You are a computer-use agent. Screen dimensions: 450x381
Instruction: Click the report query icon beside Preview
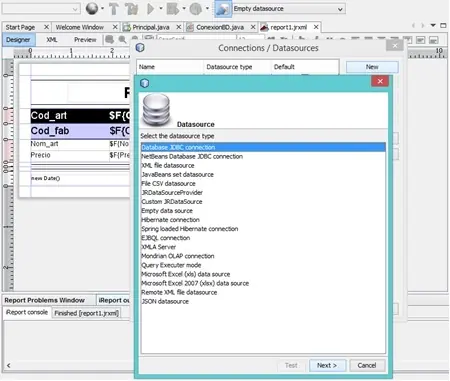[109, 40]
